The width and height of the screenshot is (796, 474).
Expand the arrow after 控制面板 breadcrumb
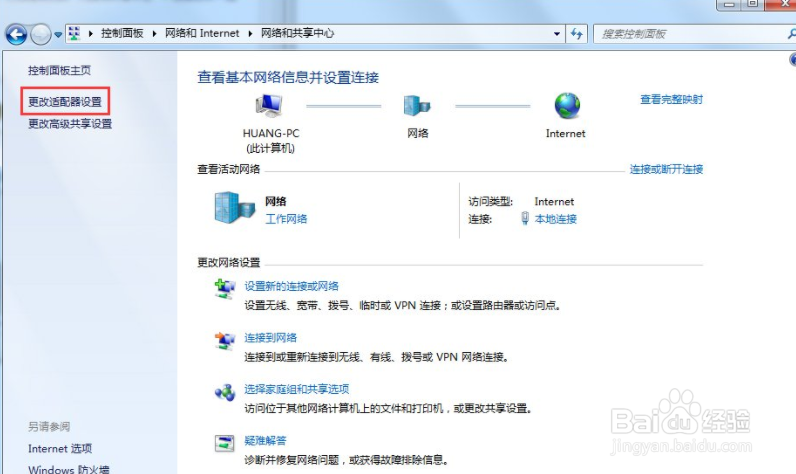pyautogui.click(x=154, y=33)
